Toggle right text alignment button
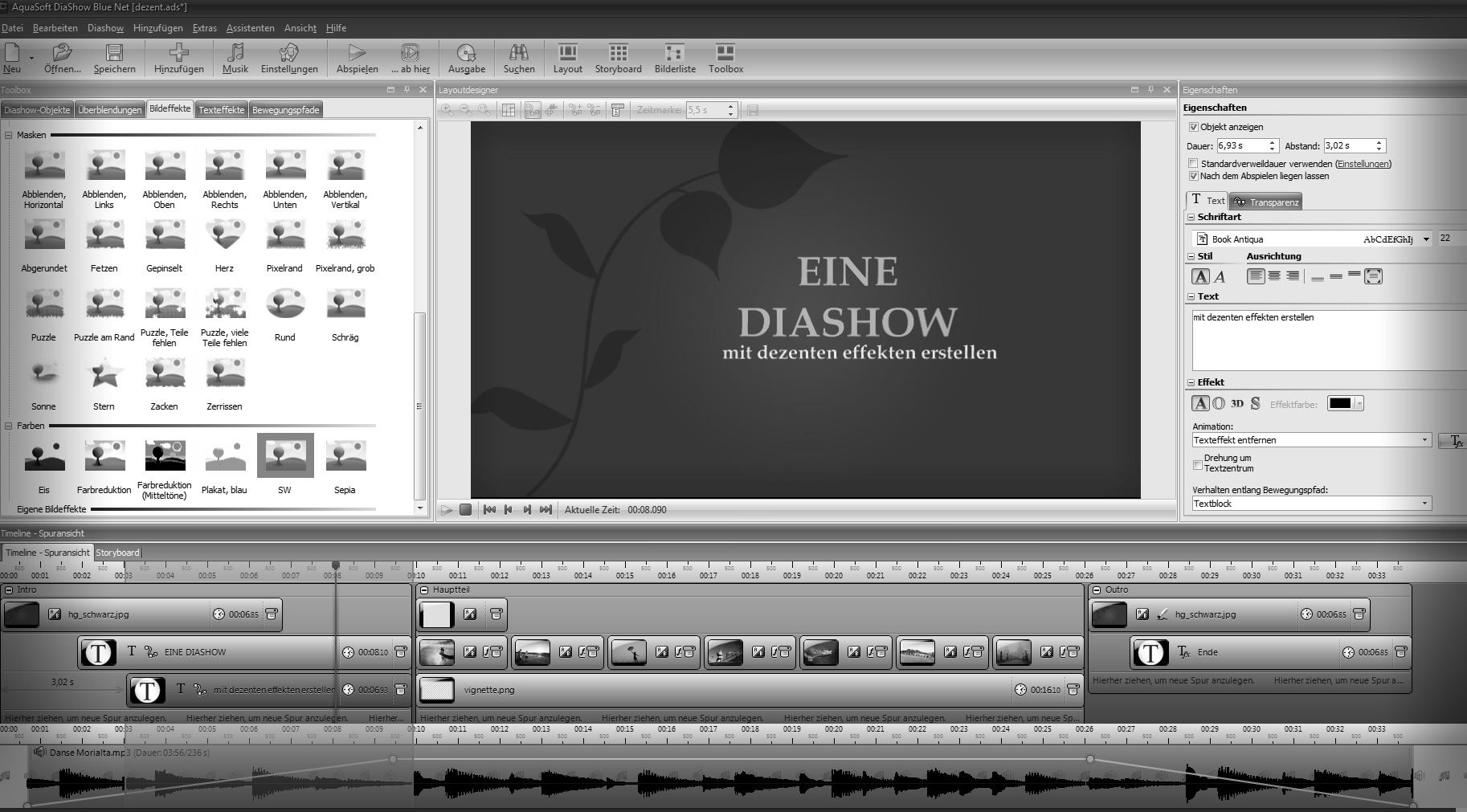 (1293, 276)
